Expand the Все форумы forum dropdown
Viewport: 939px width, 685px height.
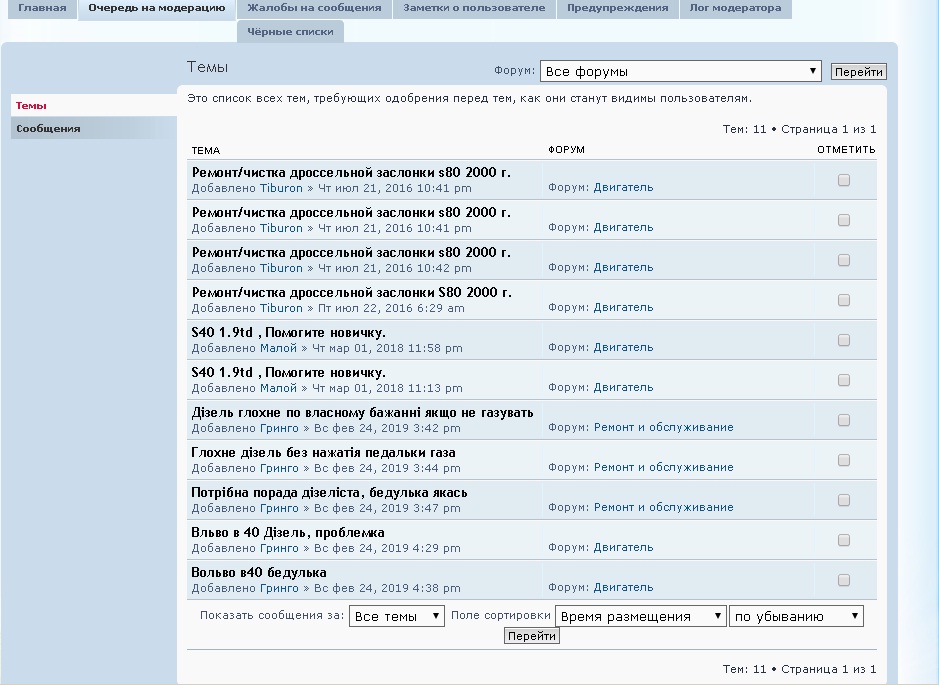680,72
